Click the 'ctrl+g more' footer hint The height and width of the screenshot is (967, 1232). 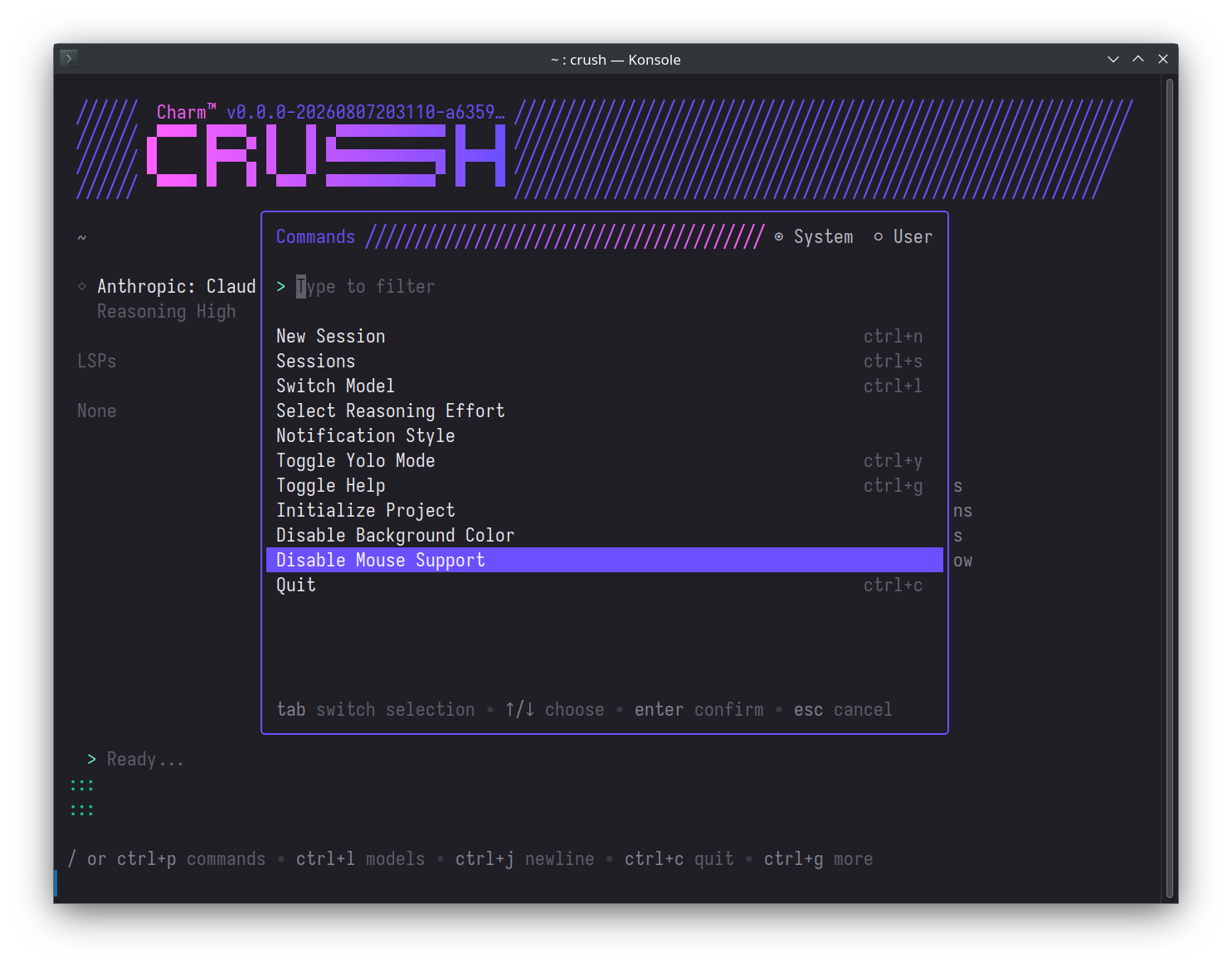(819, 859)
